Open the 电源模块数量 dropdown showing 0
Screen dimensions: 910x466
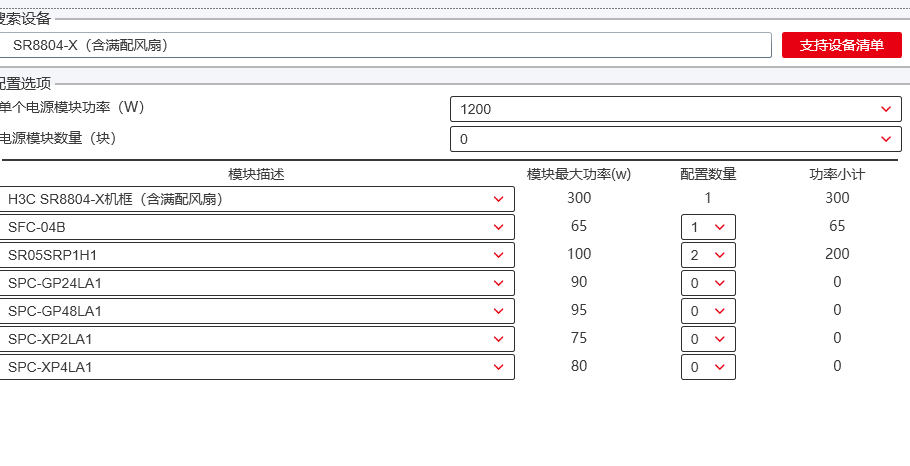676,139
